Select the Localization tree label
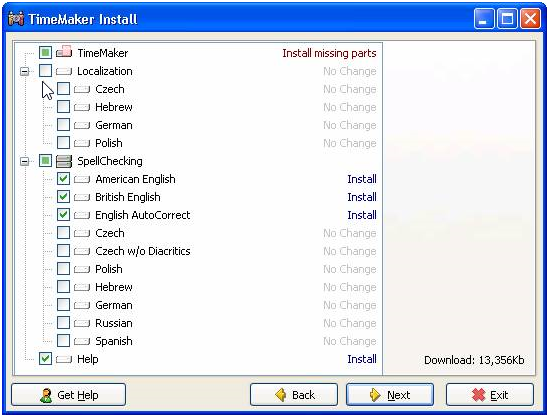The height and width of the screenshot is (419, 549). pyautogui.click(x=105, y=71)
